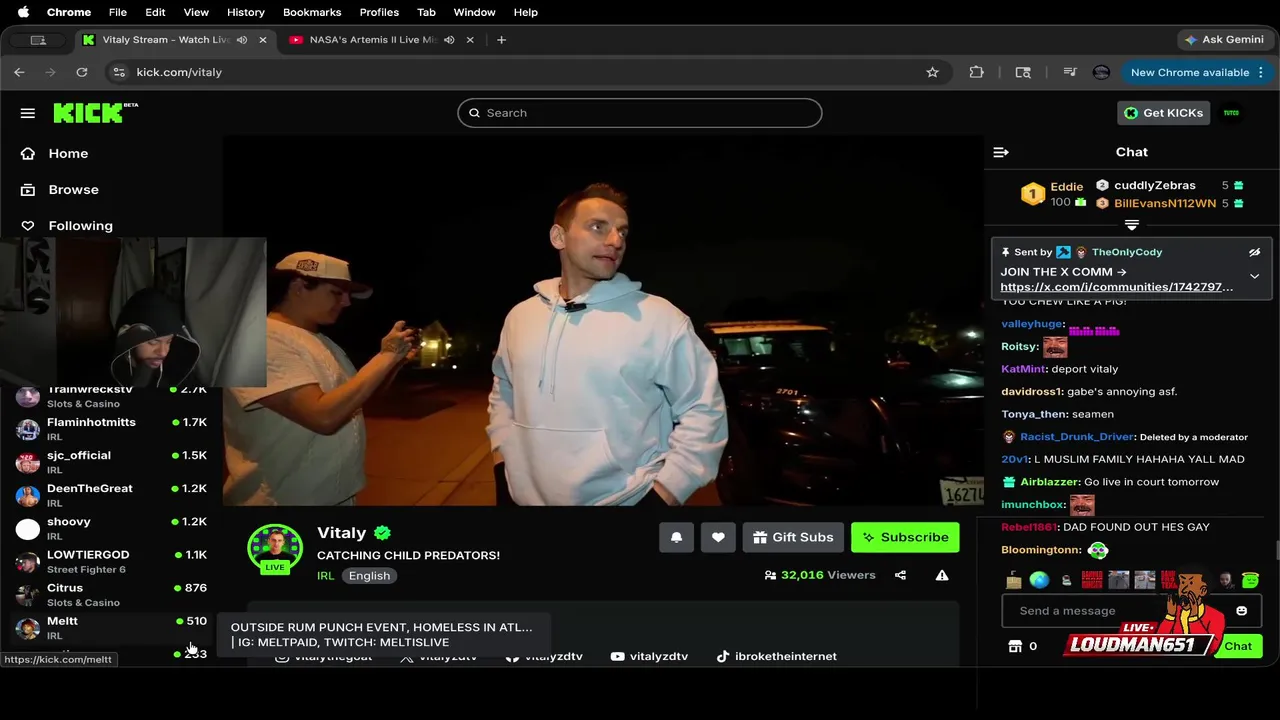Insert the green halo emote
This screenshot has height=720, width=1280.
click(x=1250, y=580)
